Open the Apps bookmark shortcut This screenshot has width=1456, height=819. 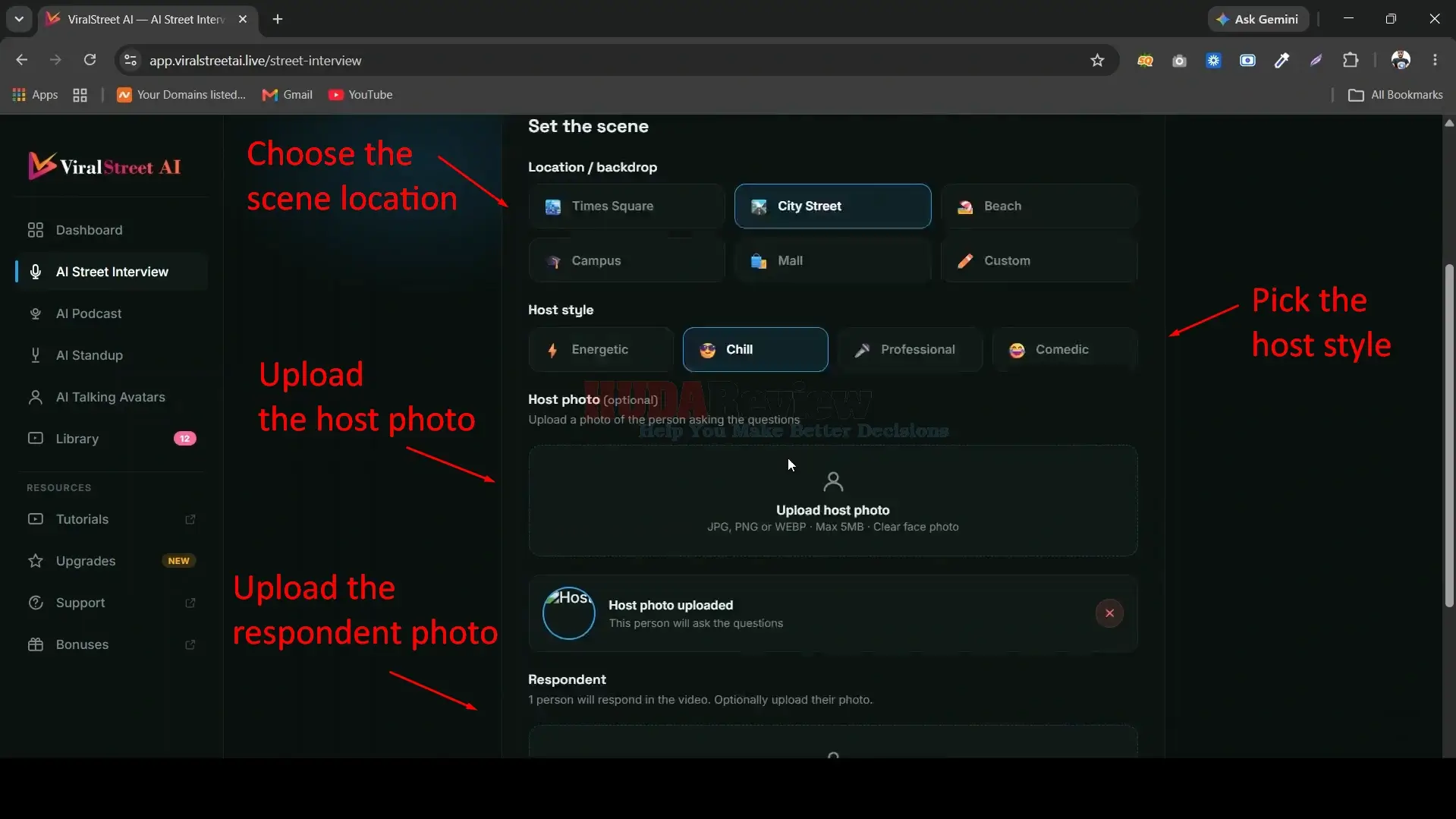point(35,95)
